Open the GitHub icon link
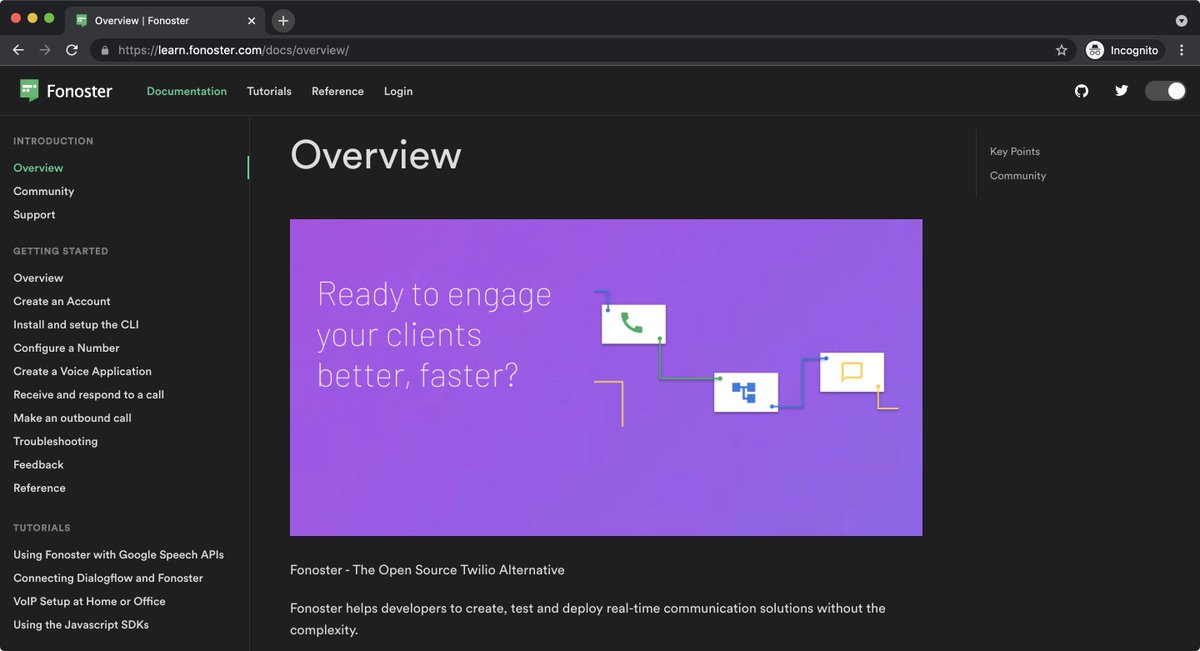 tap(1081, 91)
